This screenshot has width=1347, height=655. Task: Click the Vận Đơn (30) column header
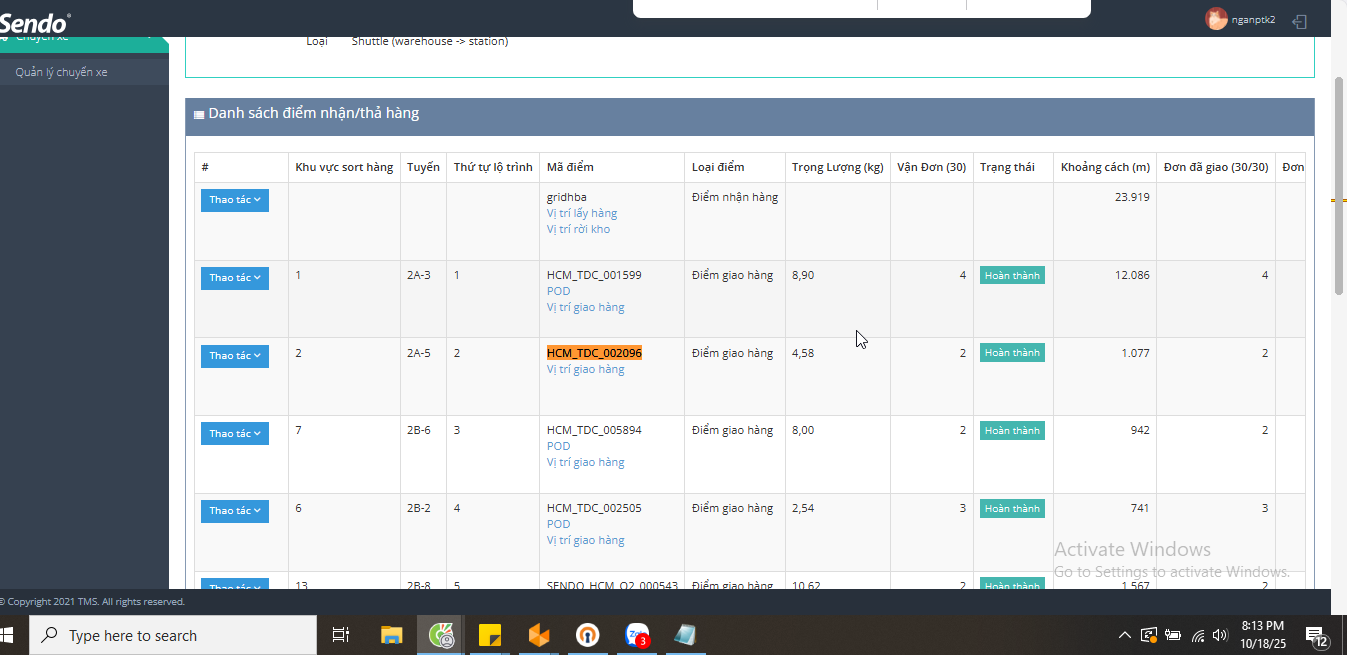click(x=931, y=167)
